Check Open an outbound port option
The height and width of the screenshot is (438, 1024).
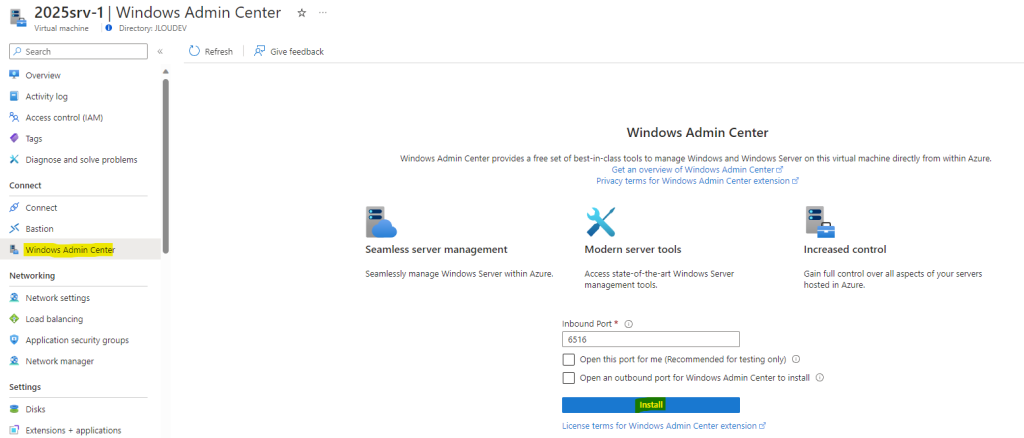569,378
